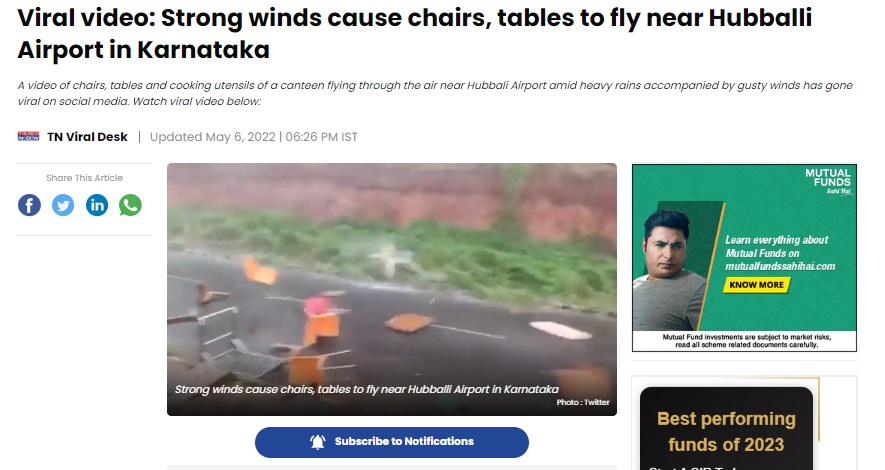Share article on Facebook

(x=29, y=205)
